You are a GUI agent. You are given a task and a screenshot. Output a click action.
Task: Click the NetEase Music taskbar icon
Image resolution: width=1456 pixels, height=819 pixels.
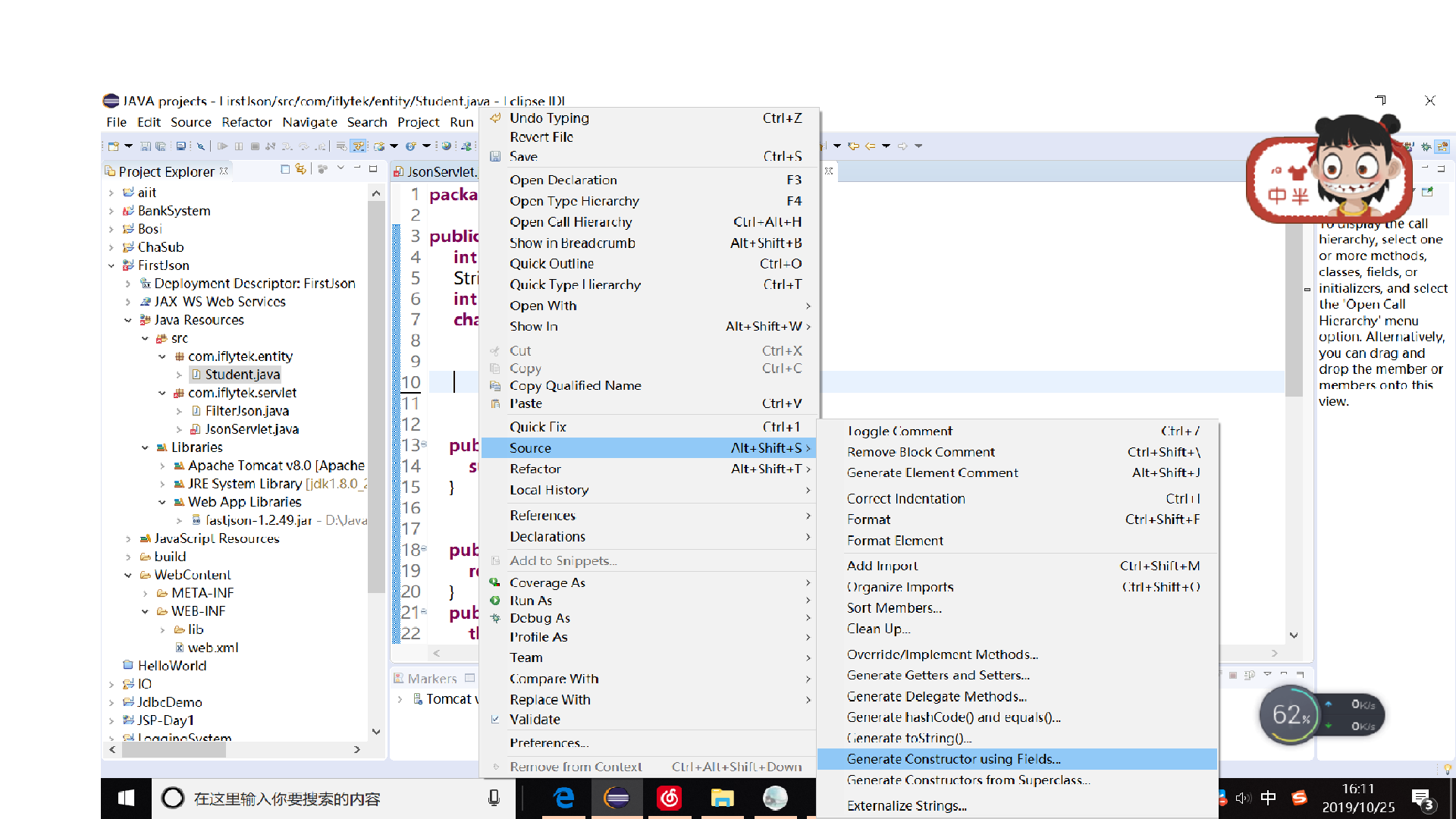[x=669, y=798]
